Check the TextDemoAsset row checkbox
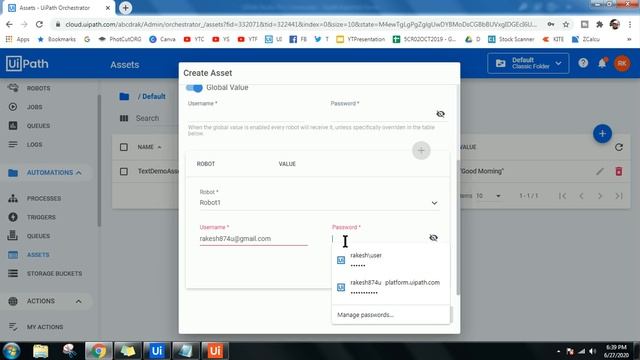Viewport: 640px width, 360px height. click(124, 171)
